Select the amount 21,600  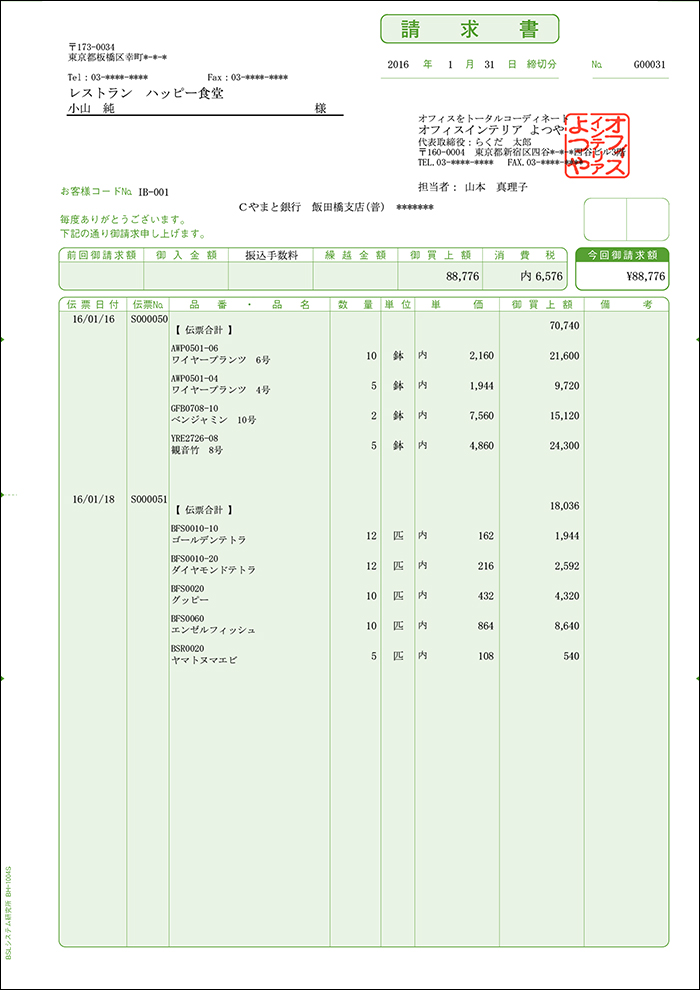click(x=564, y=355)
